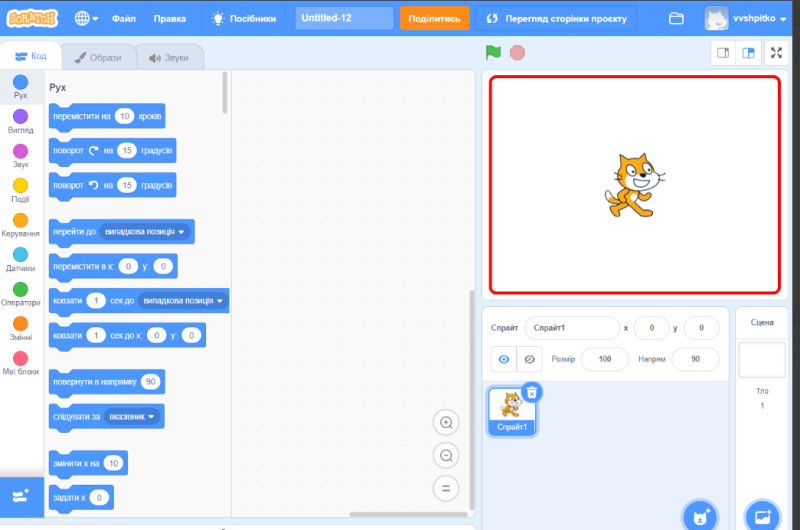Viewport: 800px width, 530px height.
Task: Expand the 'вказівник' dropdown in block
Action: tap(133, 416)
